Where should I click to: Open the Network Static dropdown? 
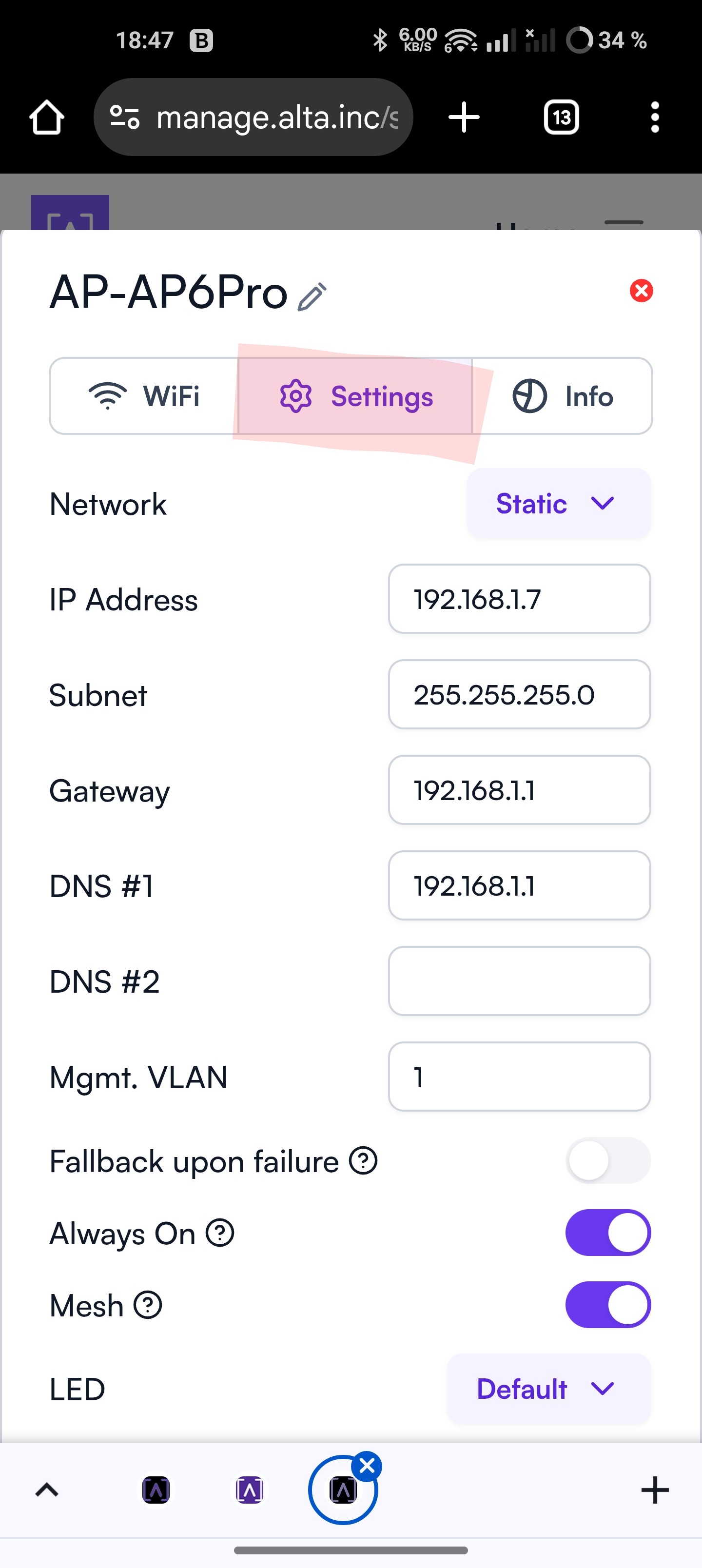[x=558, y=503]
